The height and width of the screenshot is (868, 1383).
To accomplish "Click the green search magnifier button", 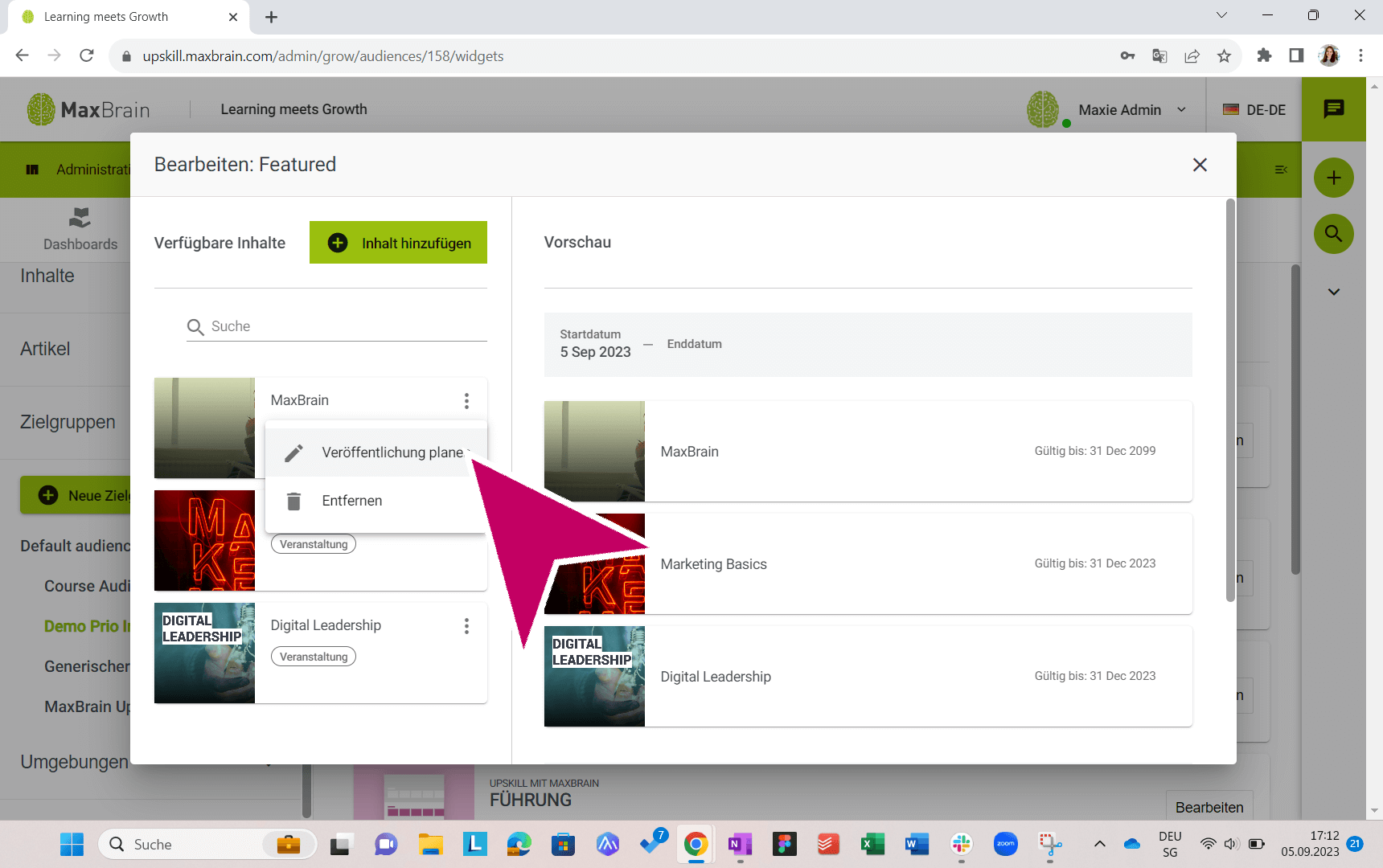I will pos(1333,234).
